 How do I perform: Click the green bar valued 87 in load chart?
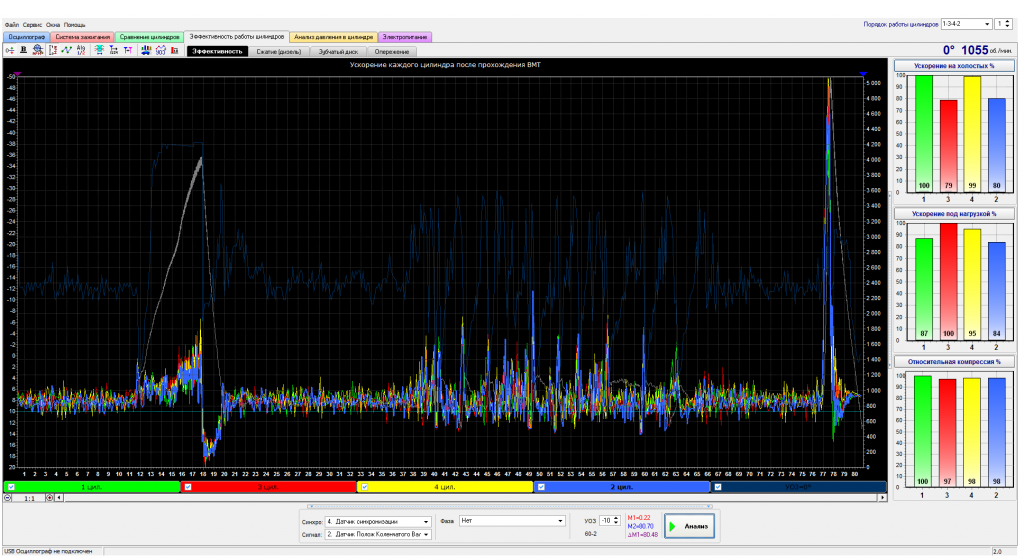pyautogui.click(x=923, y=288)
